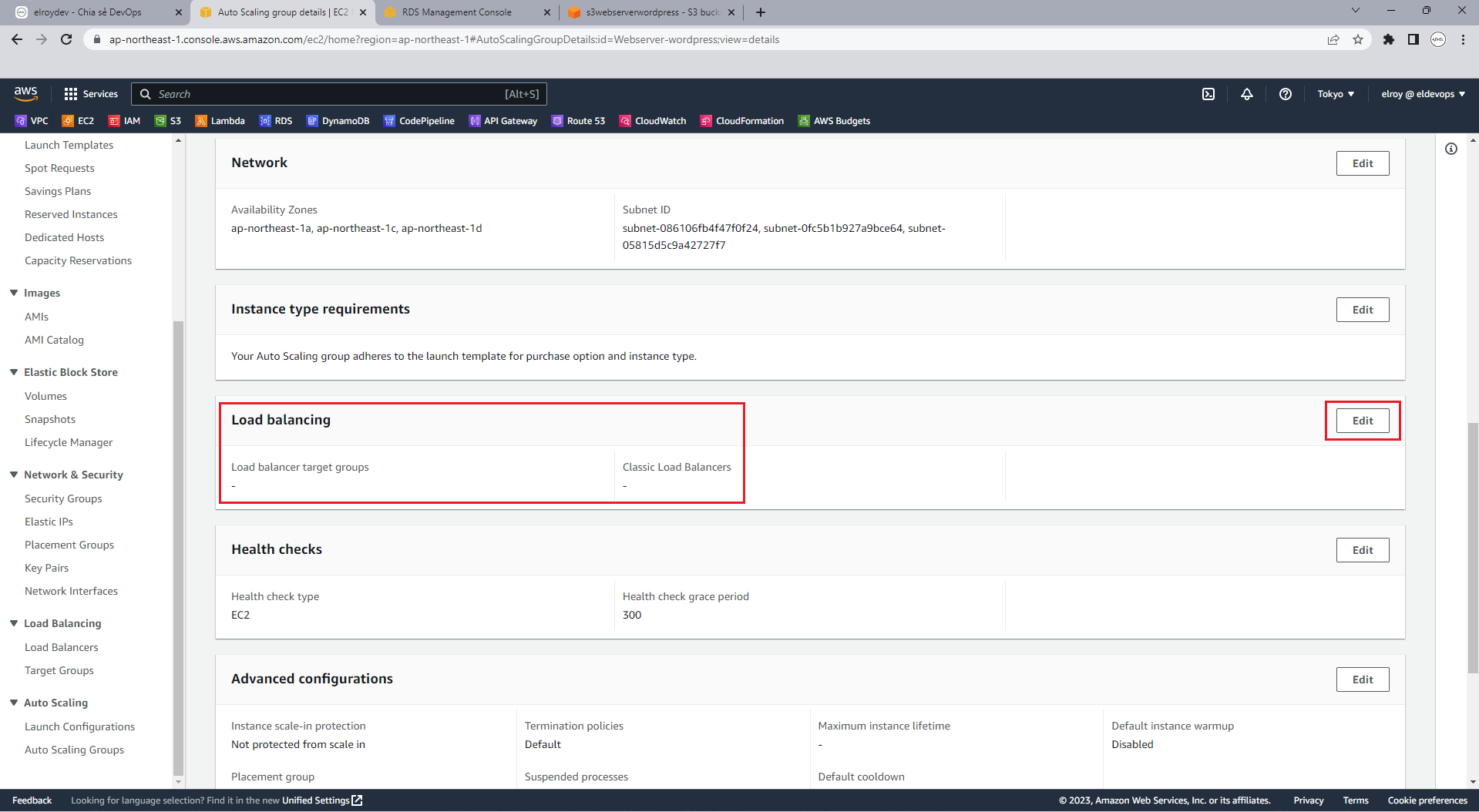Close the Auto Scaling group details tab

click(x=363, y=12)
